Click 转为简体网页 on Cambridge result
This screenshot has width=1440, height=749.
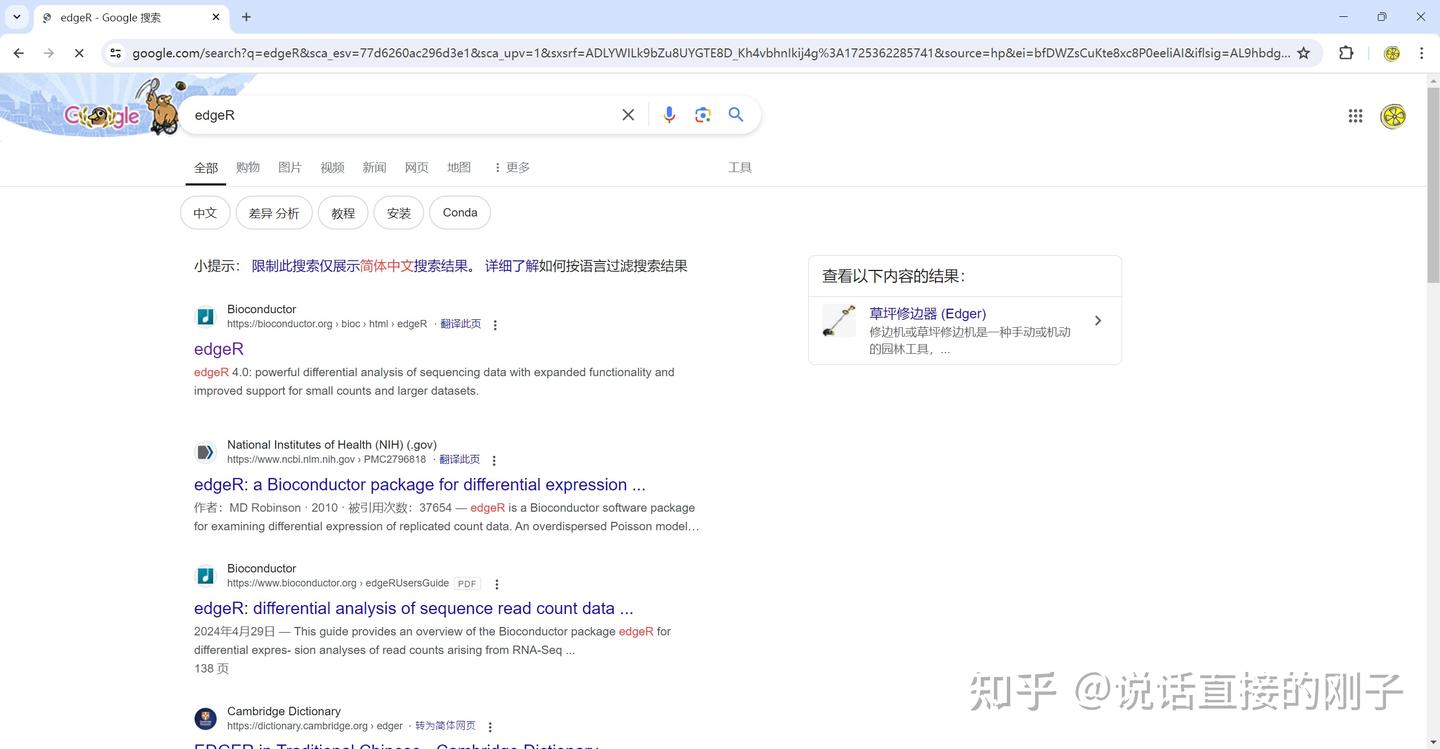(445, 726)
